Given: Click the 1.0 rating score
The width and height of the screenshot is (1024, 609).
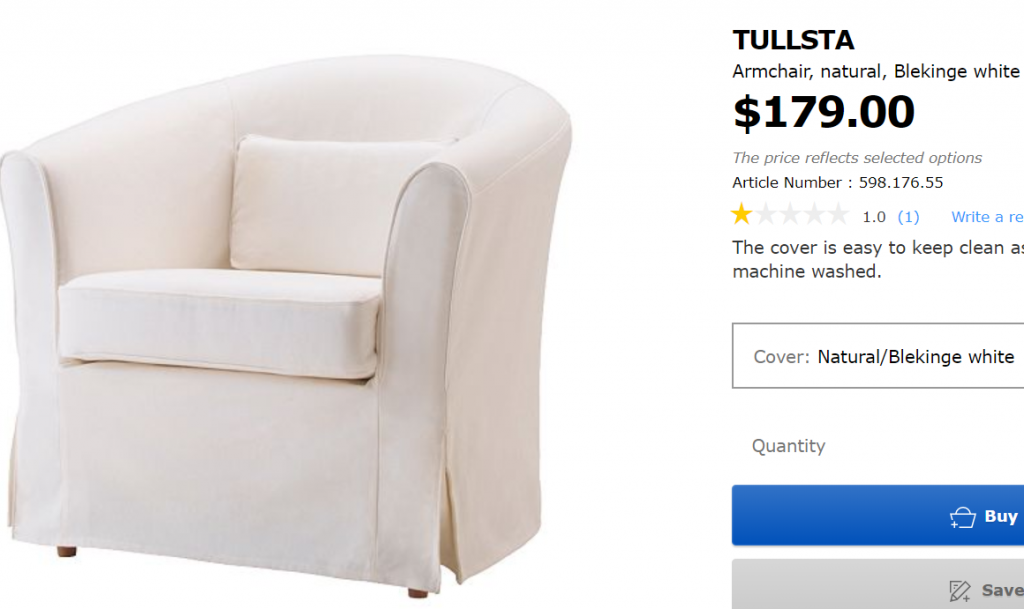Looking at the screenshot, I should (874, 217).
